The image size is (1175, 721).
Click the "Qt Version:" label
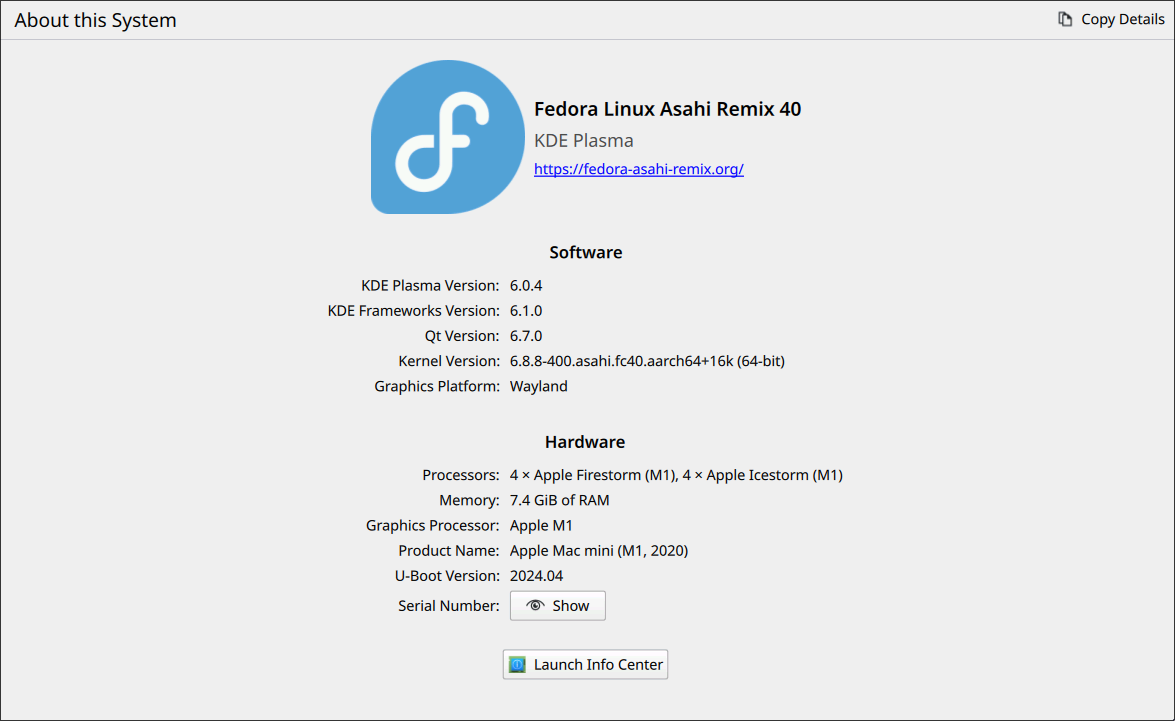click(x=462, y=336)
